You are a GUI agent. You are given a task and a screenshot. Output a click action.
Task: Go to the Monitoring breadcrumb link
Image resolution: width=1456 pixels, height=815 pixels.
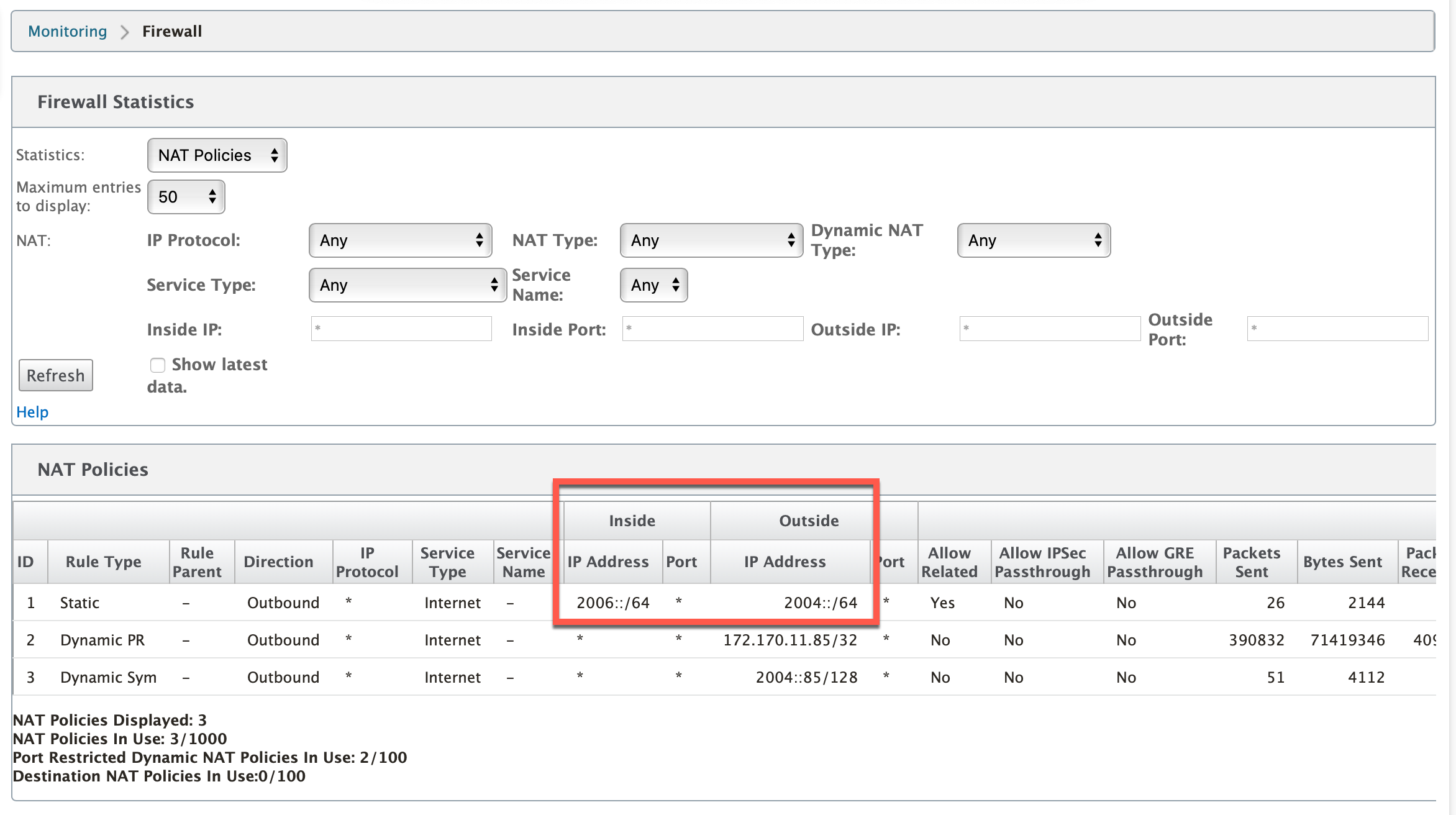coord(68,31)
